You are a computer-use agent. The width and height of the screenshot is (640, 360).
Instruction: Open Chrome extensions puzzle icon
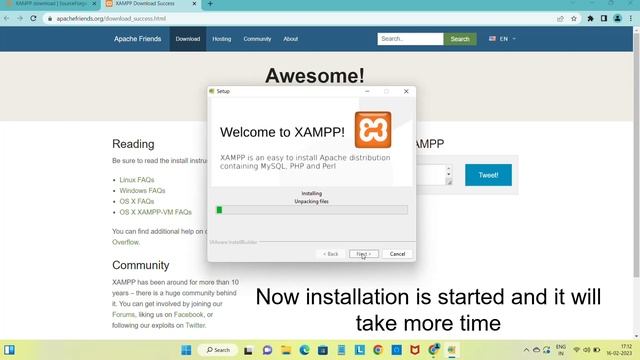(x=590, y=18)
